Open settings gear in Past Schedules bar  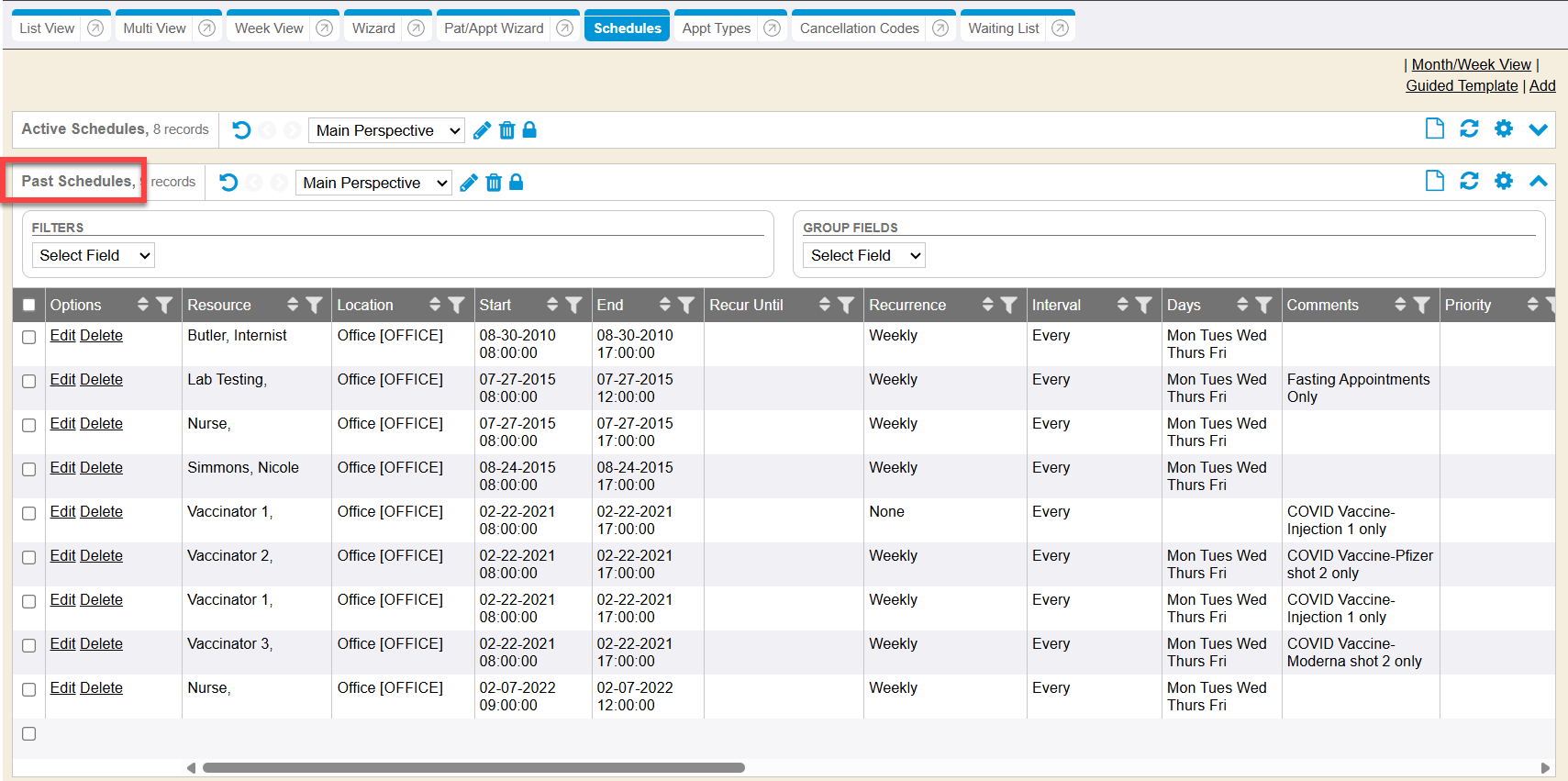[1503, 181]
